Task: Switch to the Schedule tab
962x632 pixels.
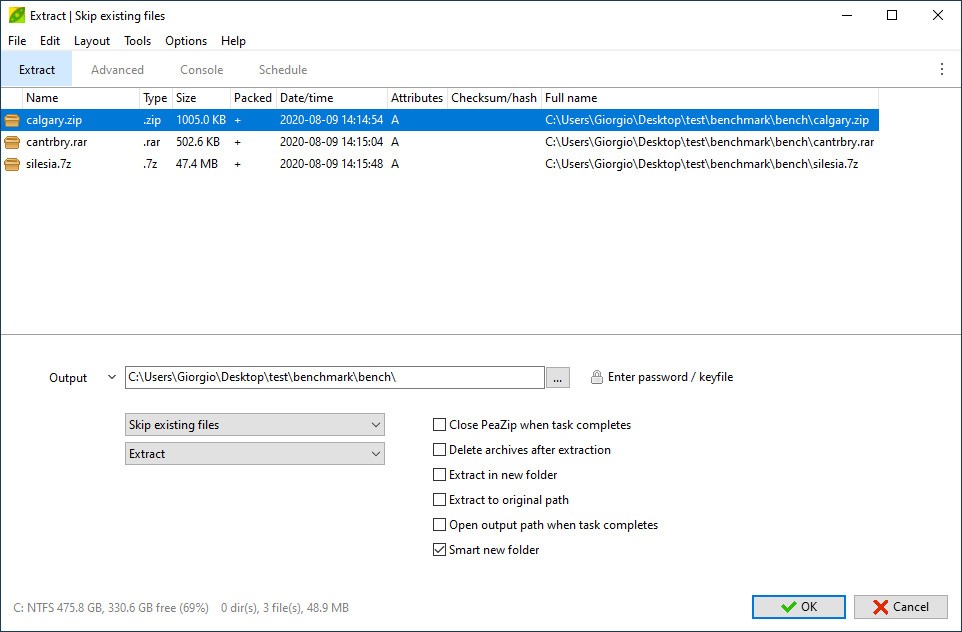Action: pos(283,69)
